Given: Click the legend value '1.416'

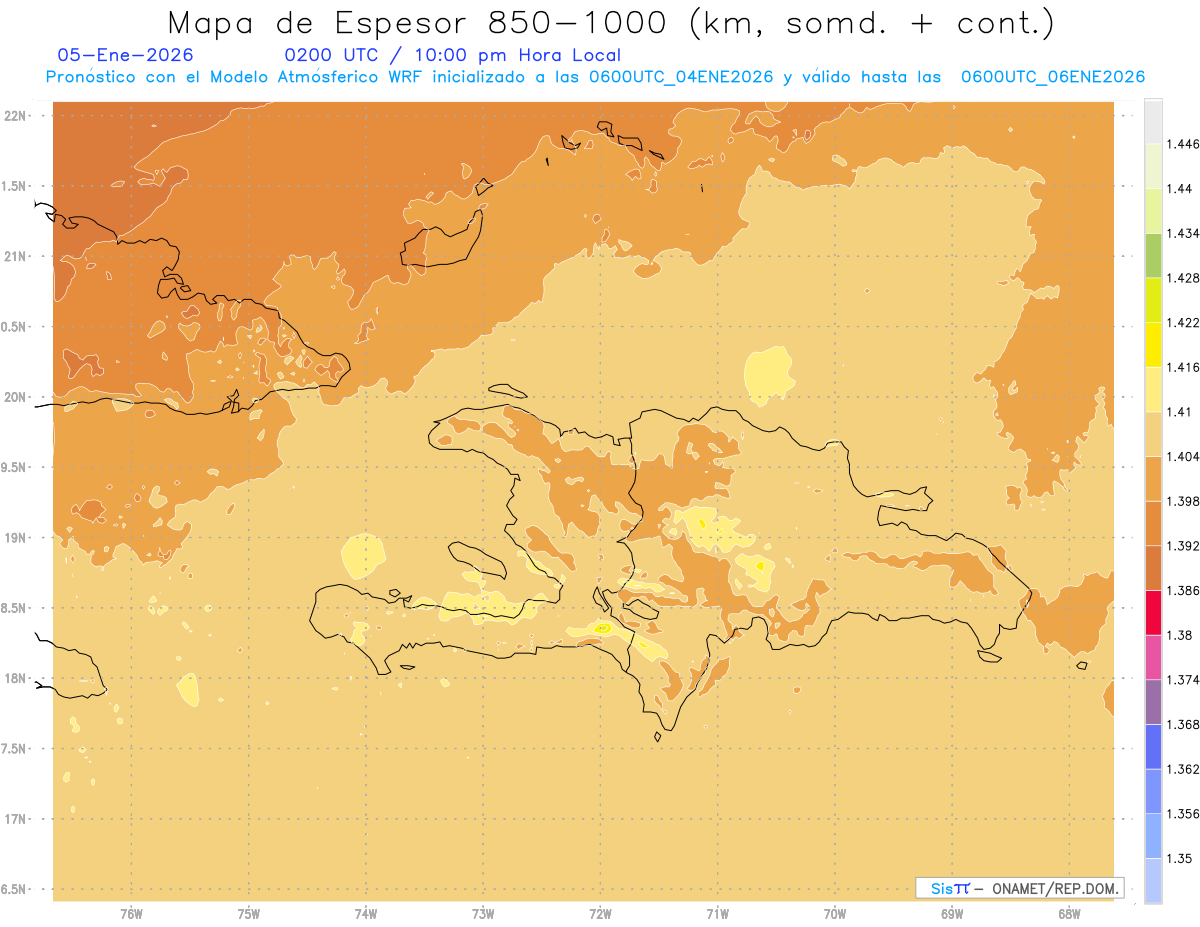Looking at the screenshot, I should pyautogui.click(x=1184, y=367).
